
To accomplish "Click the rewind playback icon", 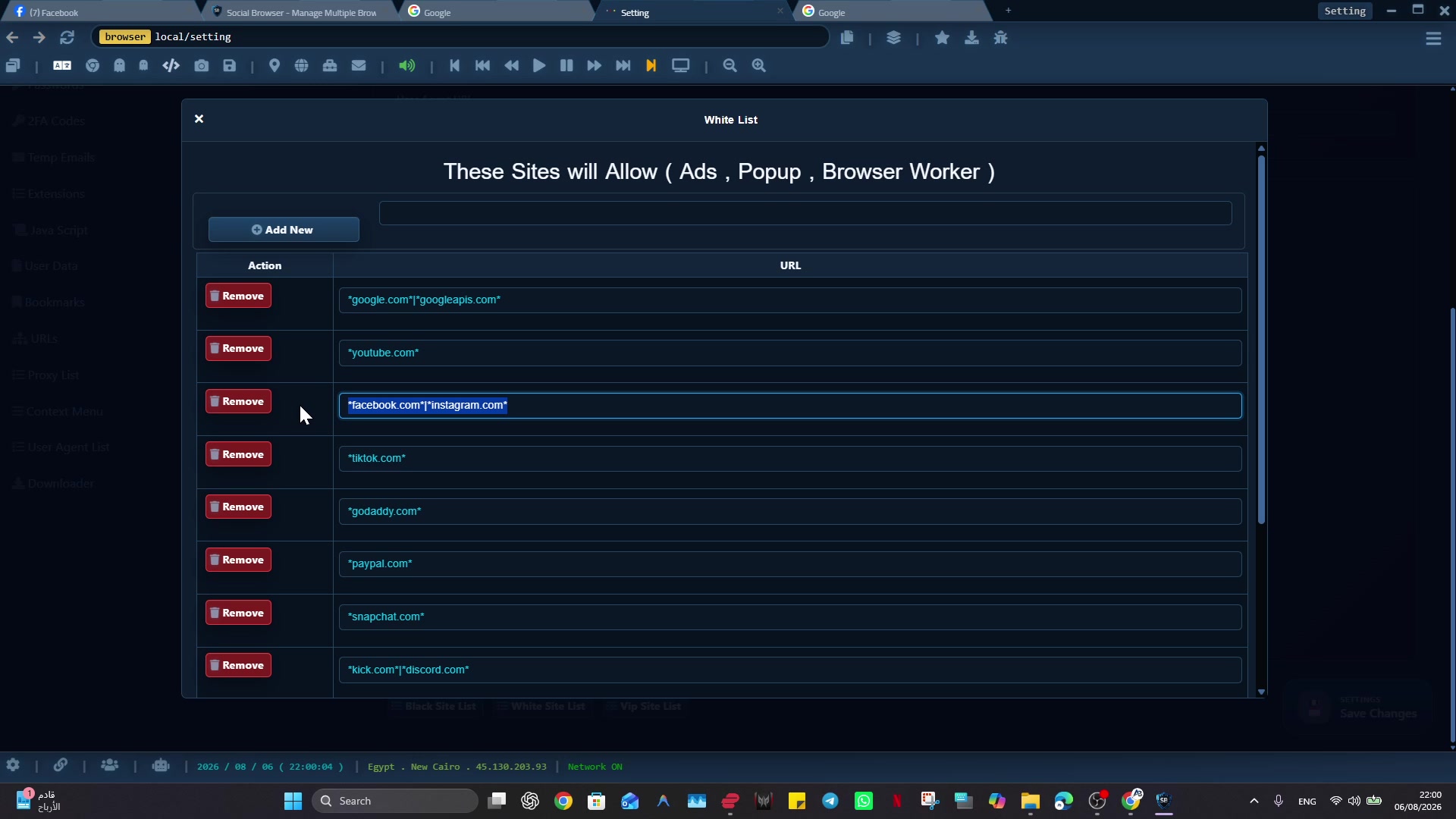I will coord(512,66).
